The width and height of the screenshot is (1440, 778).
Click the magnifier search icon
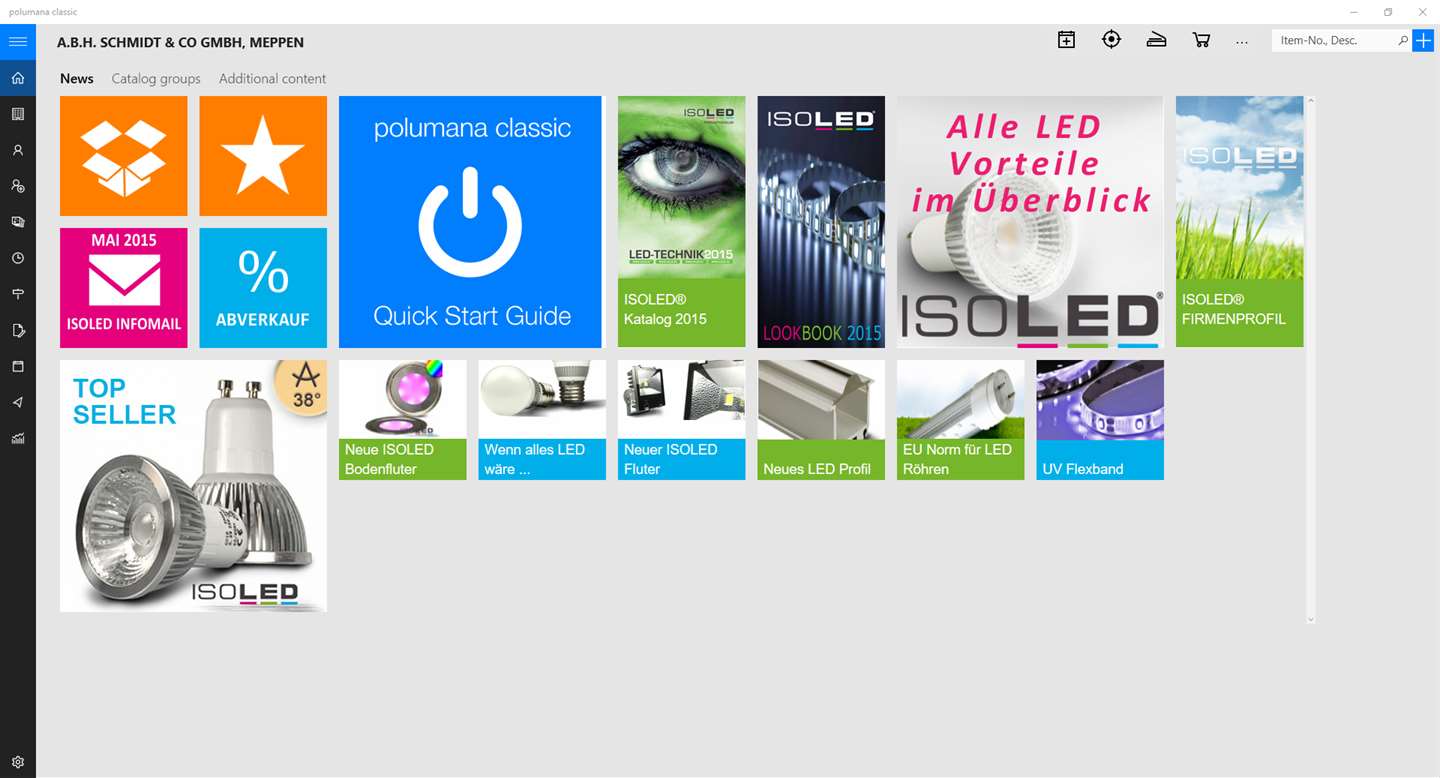click(x=1402, y=41)
